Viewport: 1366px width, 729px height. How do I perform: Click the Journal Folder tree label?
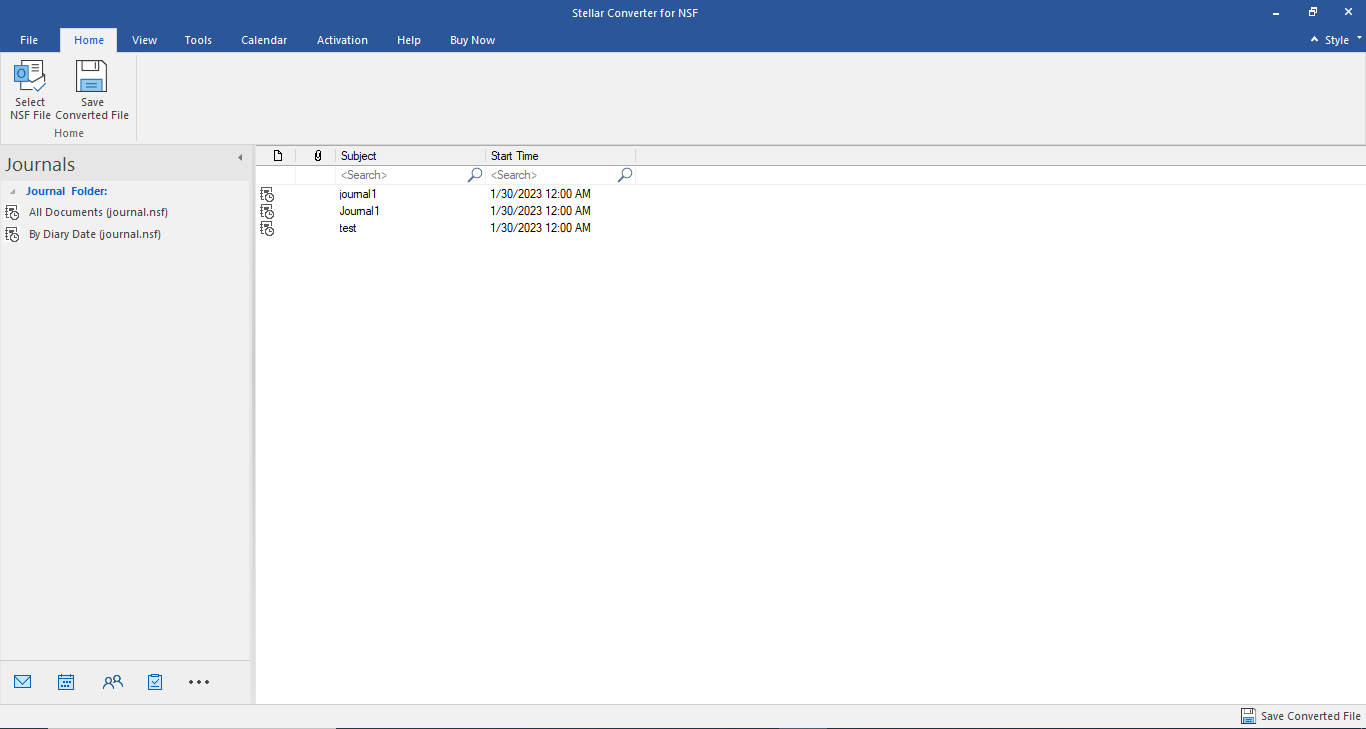pyautogui.click(x=66, y=191)
